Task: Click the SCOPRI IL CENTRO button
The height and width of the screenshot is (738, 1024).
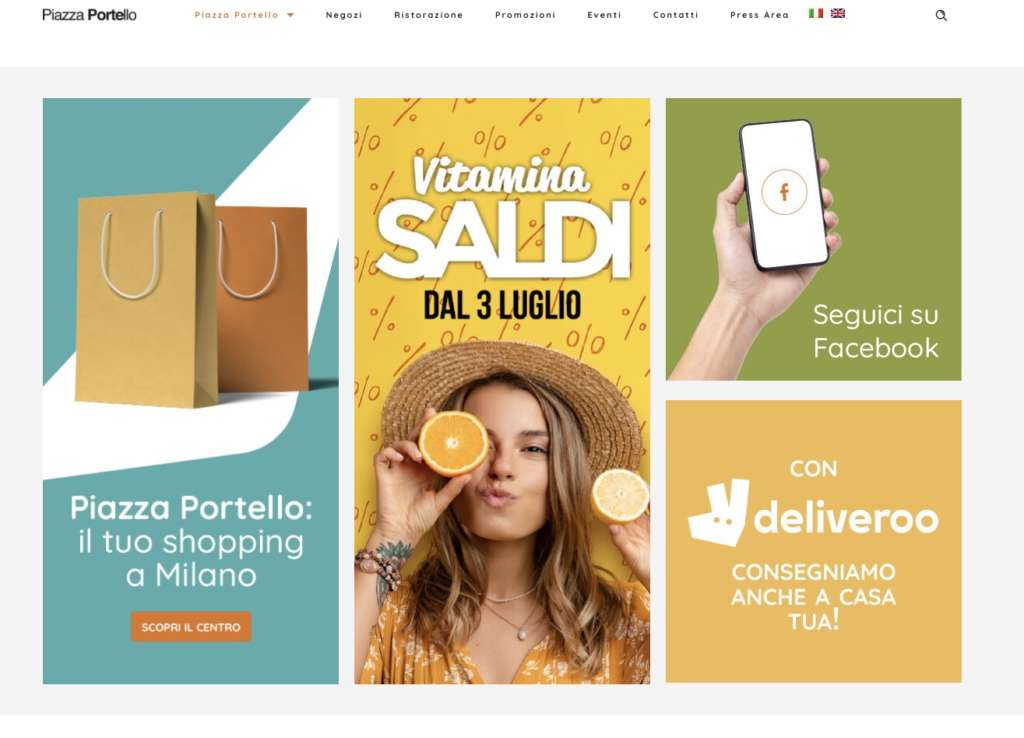Action: pos(191,627)
